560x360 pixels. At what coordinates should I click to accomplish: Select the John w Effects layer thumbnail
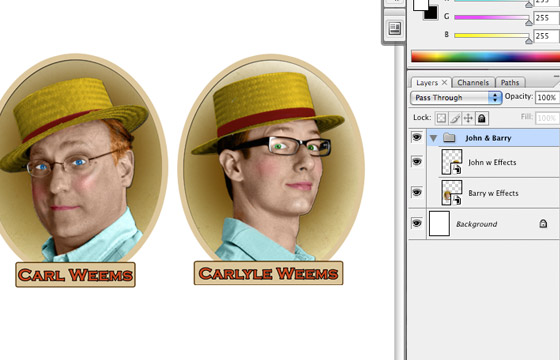[452, 162]
